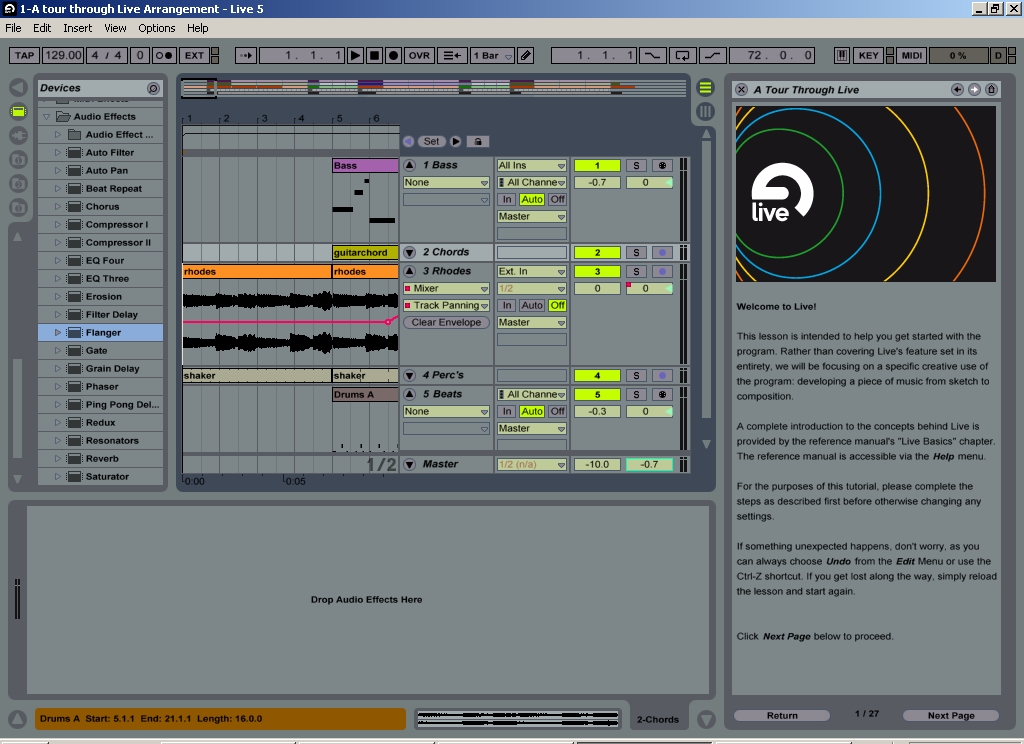Set 5 Beats monitor to Off
This screenshot has height=744, width=1024.
pos(557,412)
